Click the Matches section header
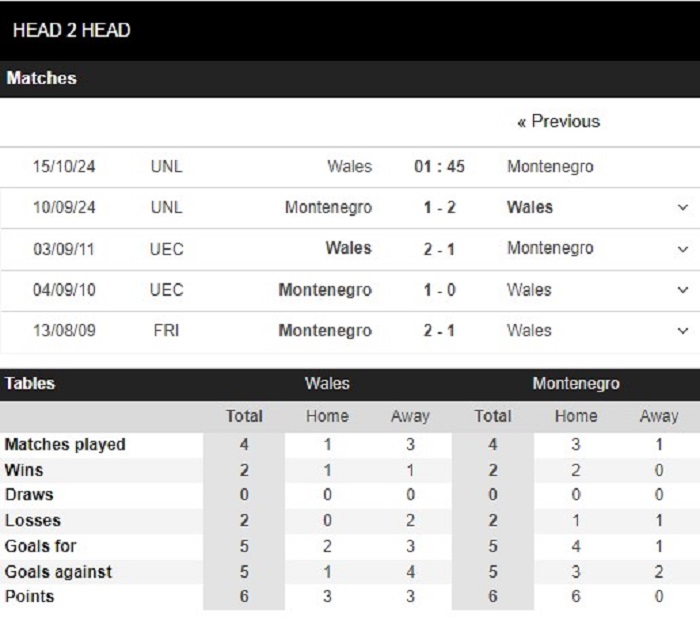The height and width of the screenshot is (617, 700). click(x=42, y=78)
